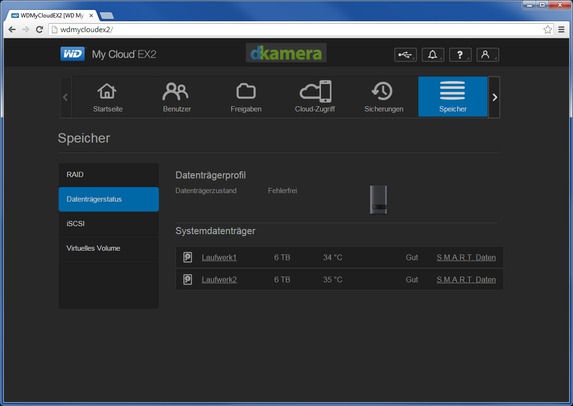View S.M.A.R.T. Daten for Laufwerk1
The width and height of the screenshot is (573, 406).
tap(466, 258)
